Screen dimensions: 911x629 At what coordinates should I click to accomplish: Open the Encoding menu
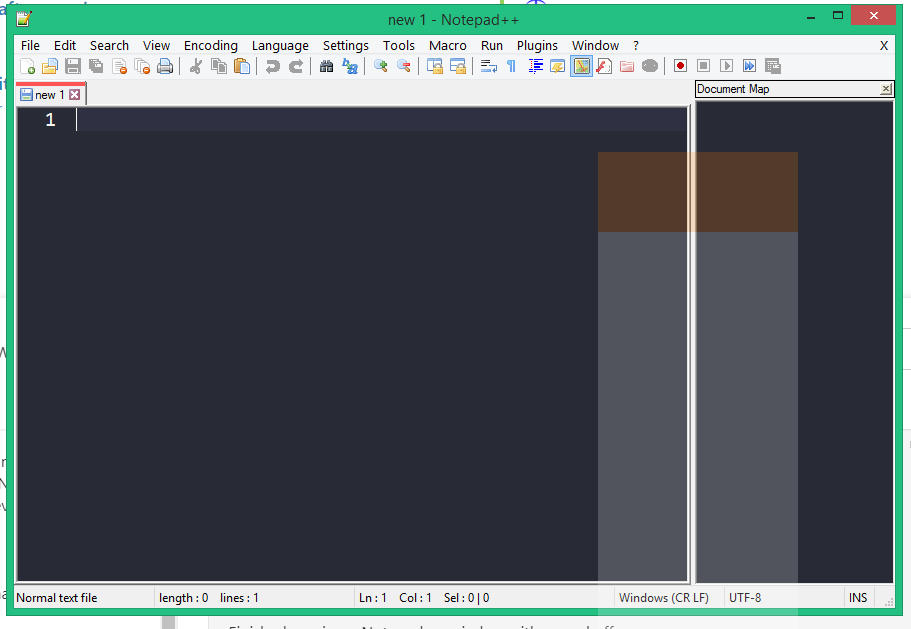point(211,45)
